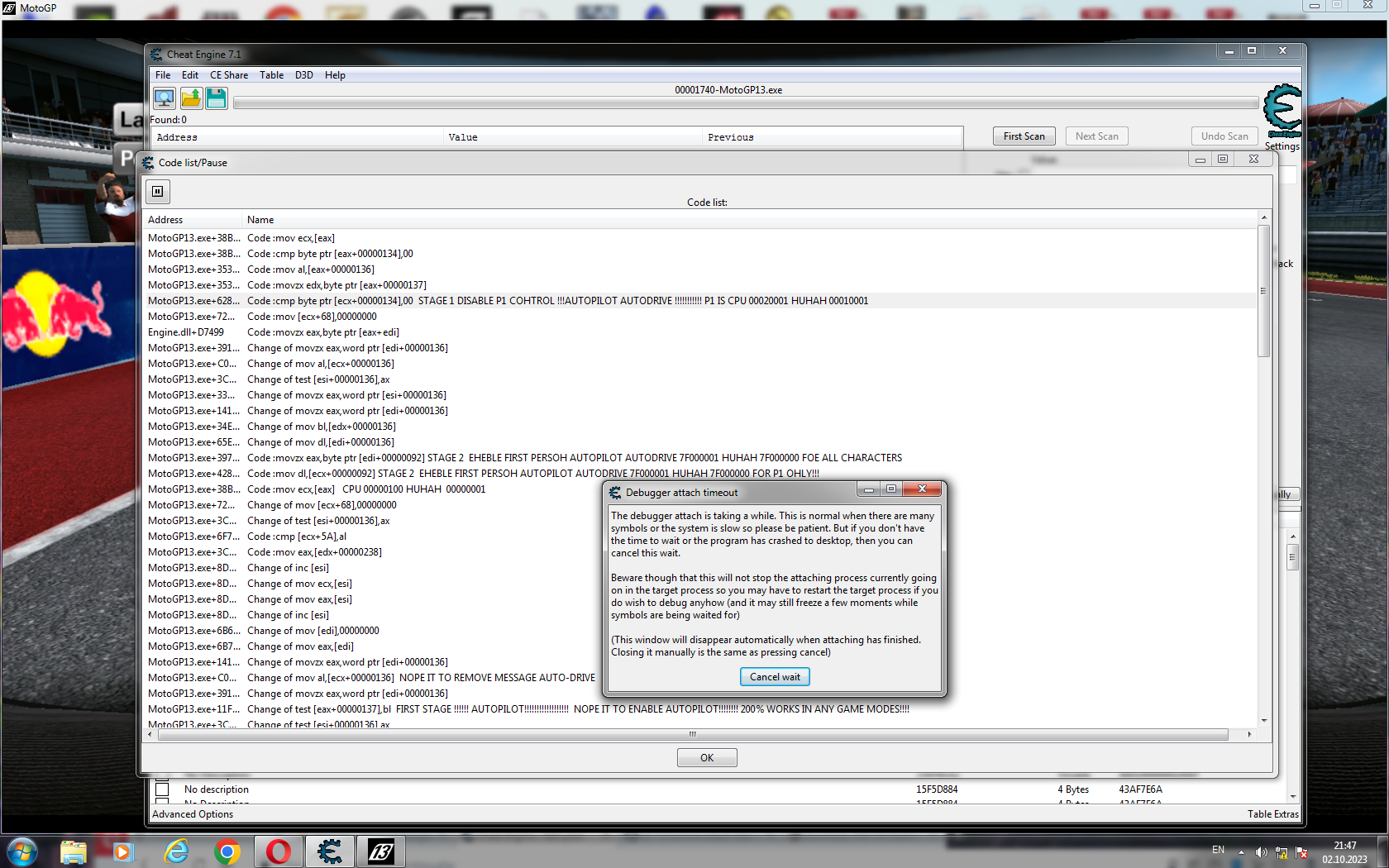Click the save floppy disk icon

(x=217, y=98)
